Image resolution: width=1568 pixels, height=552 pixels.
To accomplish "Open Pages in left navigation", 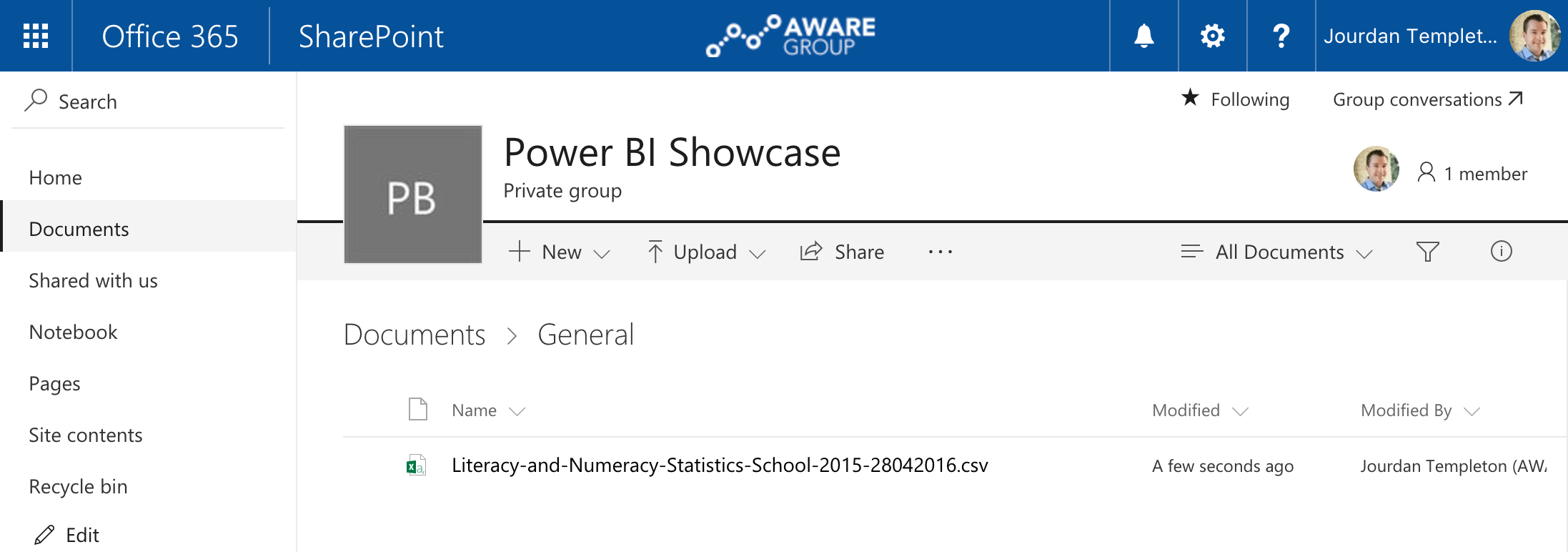I will point(54,384).
